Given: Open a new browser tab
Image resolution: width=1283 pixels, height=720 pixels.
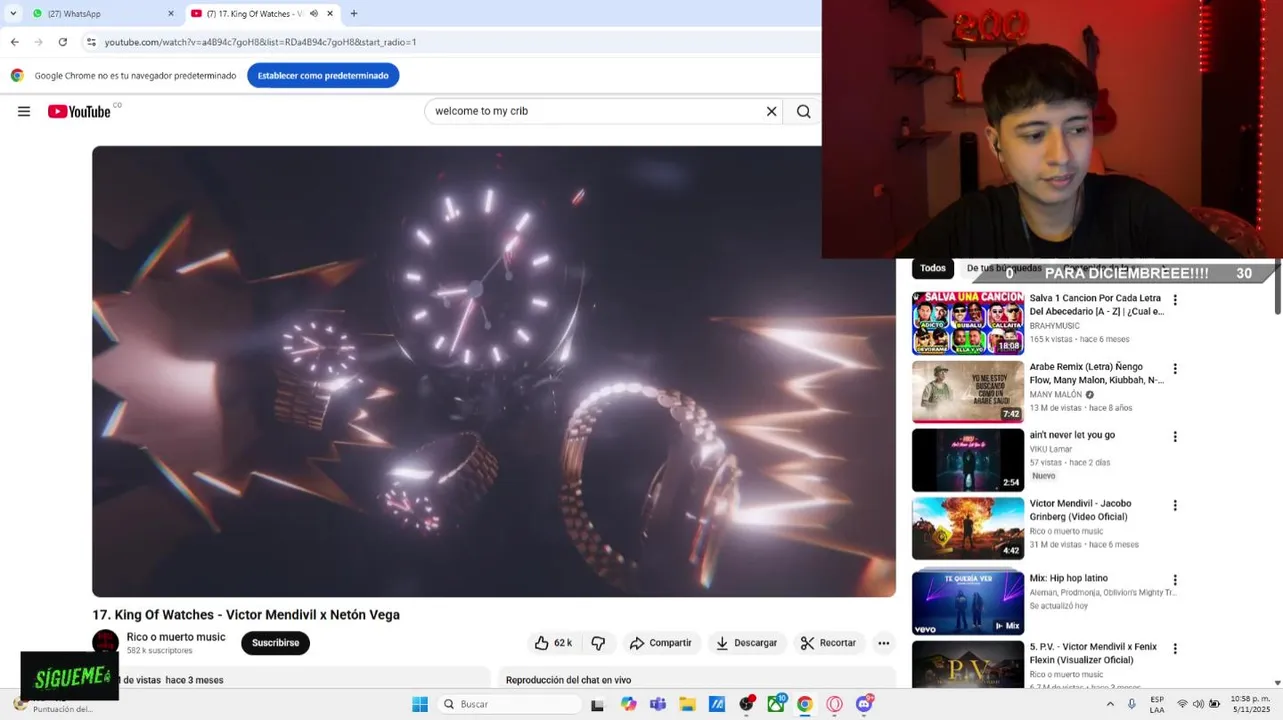Looking at the screenshot, I should point(354,14).
